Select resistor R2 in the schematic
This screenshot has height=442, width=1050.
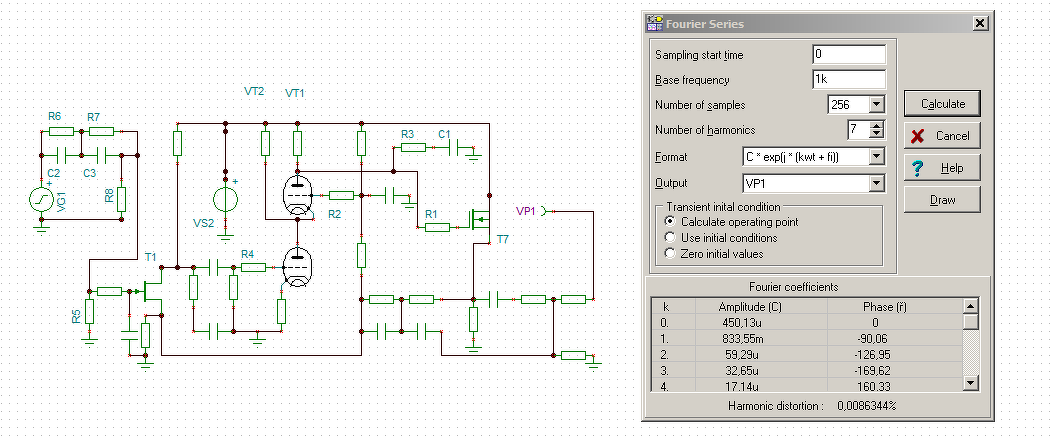tap(342, 196)
